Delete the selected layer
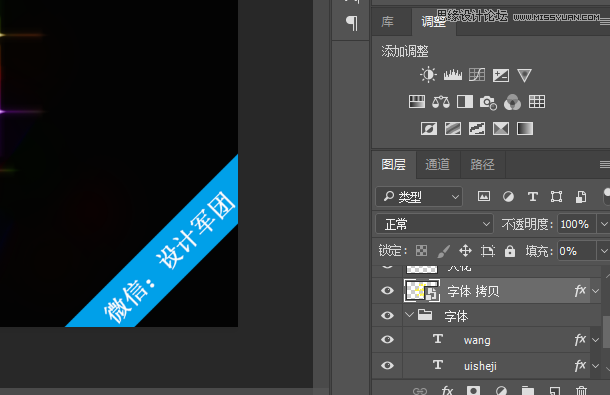Image resolution: width=610 pixels, height=395 pixels. coord(581,390)
